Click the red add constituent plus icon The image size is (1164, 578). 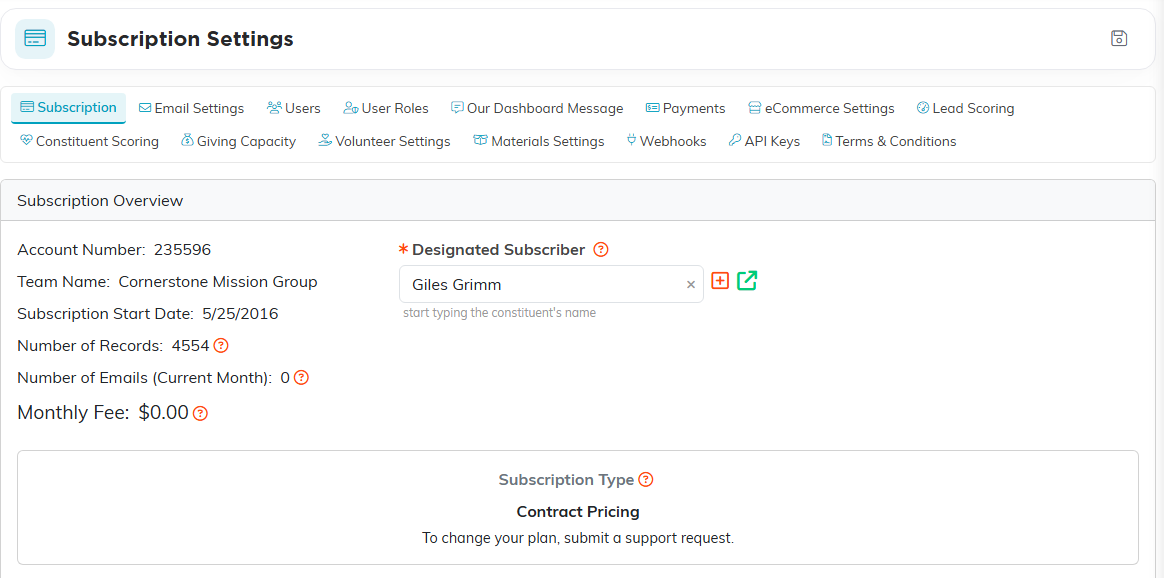720,280
